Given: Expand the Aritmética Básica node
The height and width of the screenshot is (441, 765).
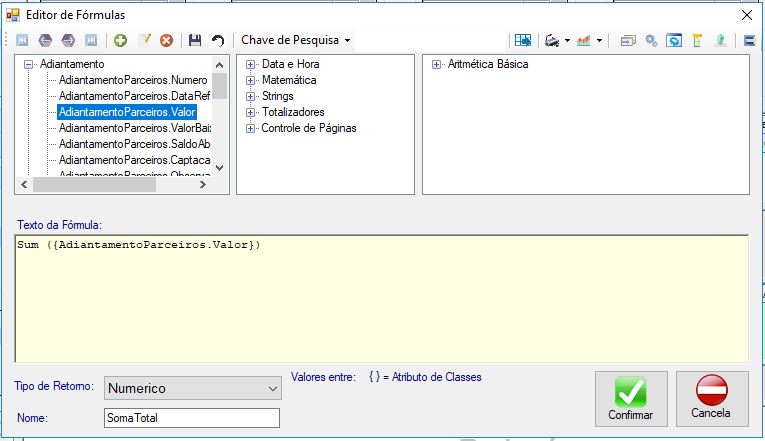Looking at the screenshot, I should 436,64.
